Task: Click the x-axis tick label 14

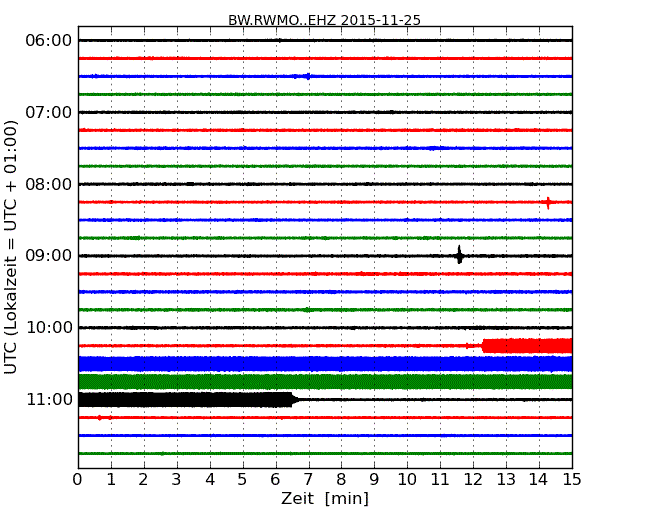Action: (x=538, y=479)
